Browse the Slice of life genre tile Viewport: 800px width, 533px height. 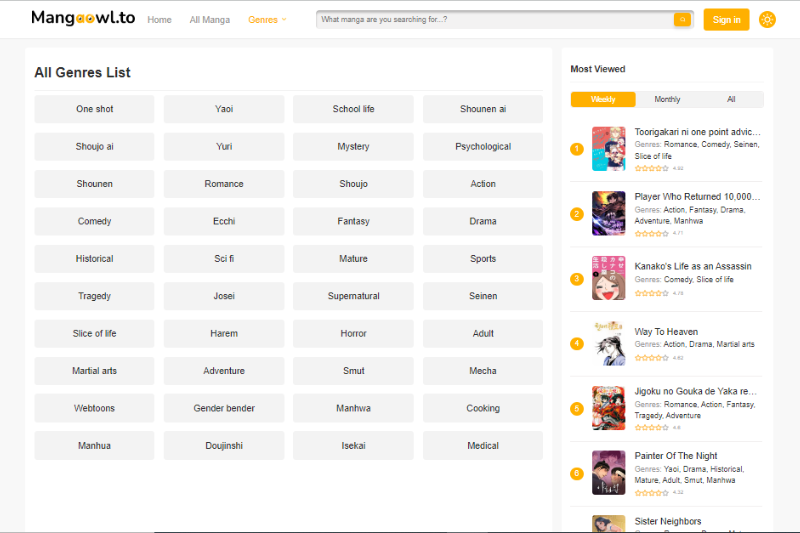click(x=94, y=334)
